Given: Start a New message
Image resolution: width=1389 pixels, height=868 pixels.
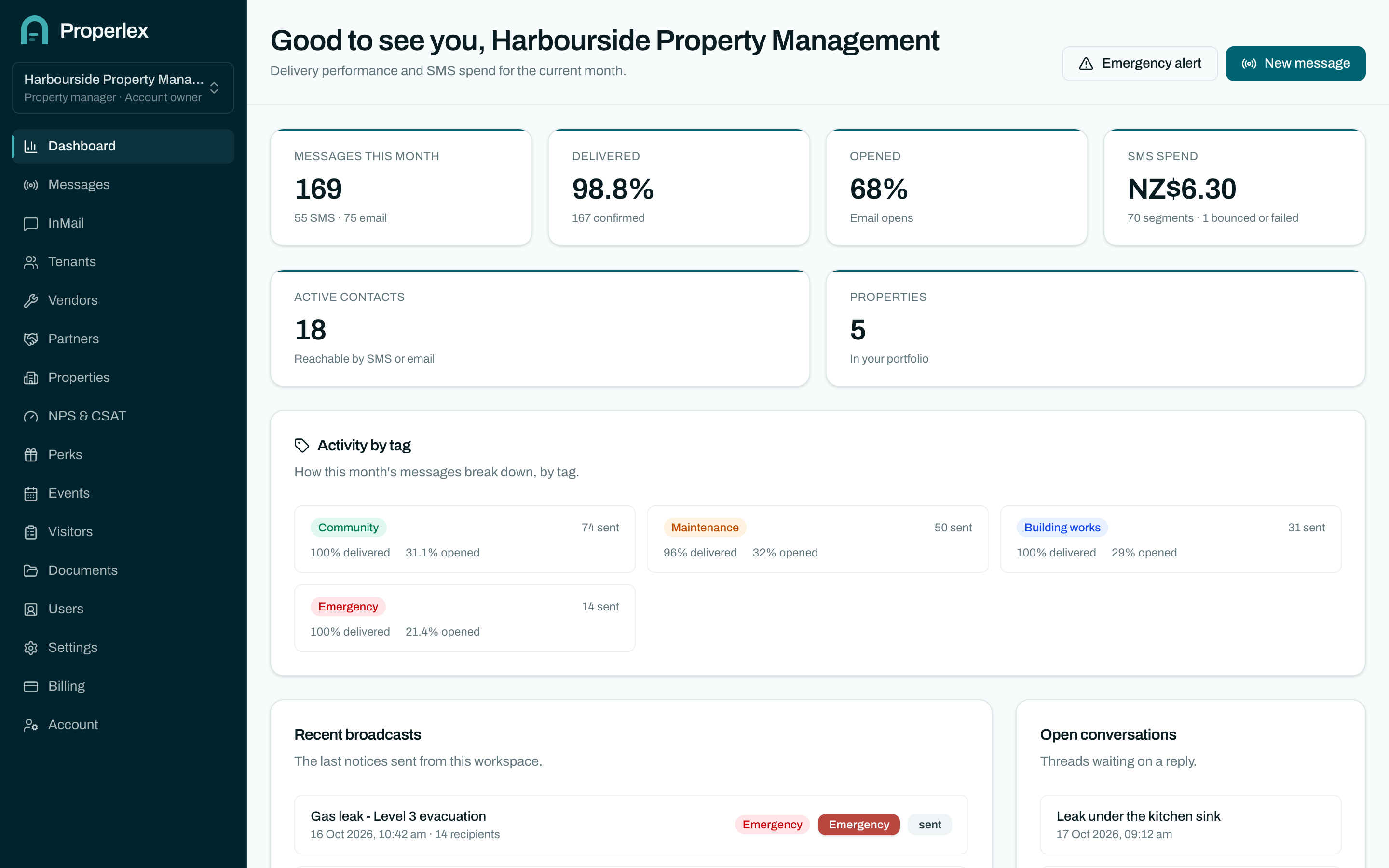Looking at the screenshot, I should 1295,63.
